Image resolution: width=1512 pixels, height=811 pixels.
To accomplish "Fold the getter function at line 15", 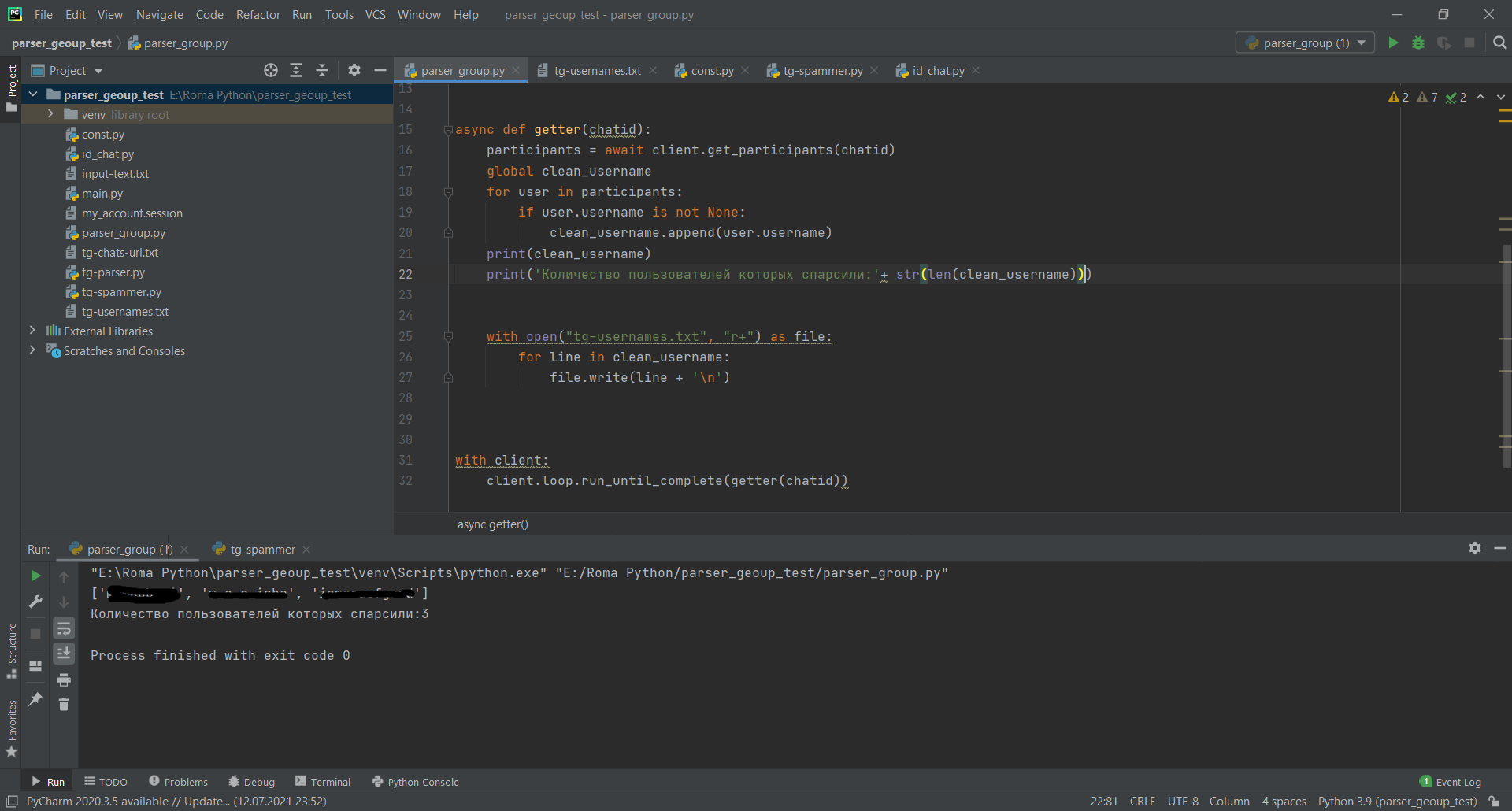I will tap(448, 130).
